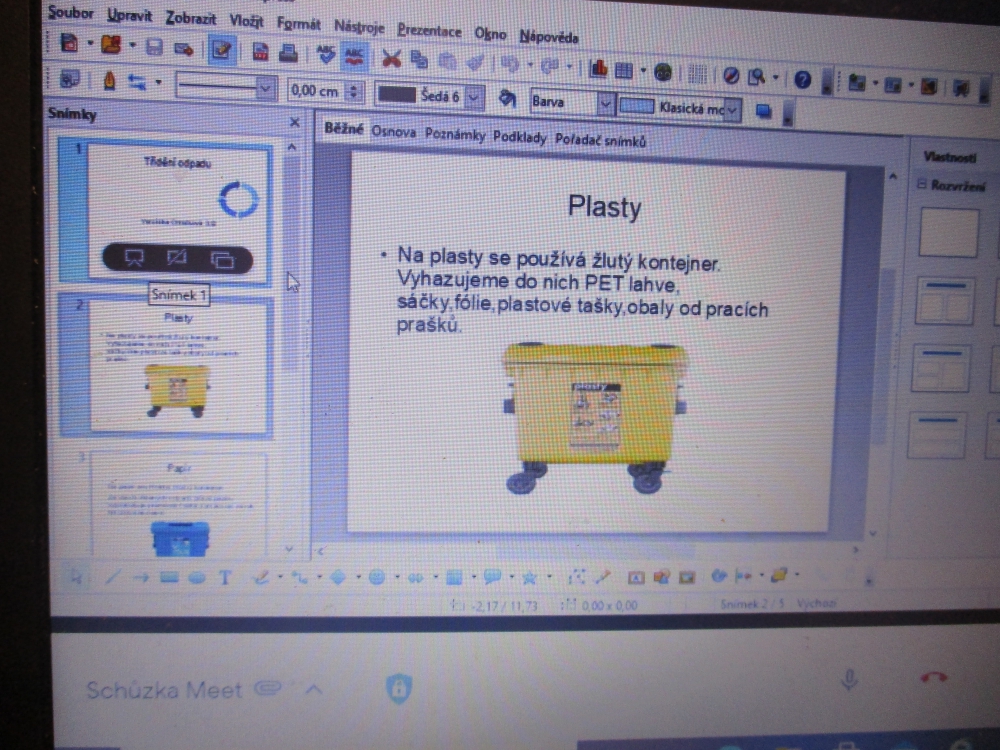
Task: Click the line color pen icon
Action: click(109, 81)
